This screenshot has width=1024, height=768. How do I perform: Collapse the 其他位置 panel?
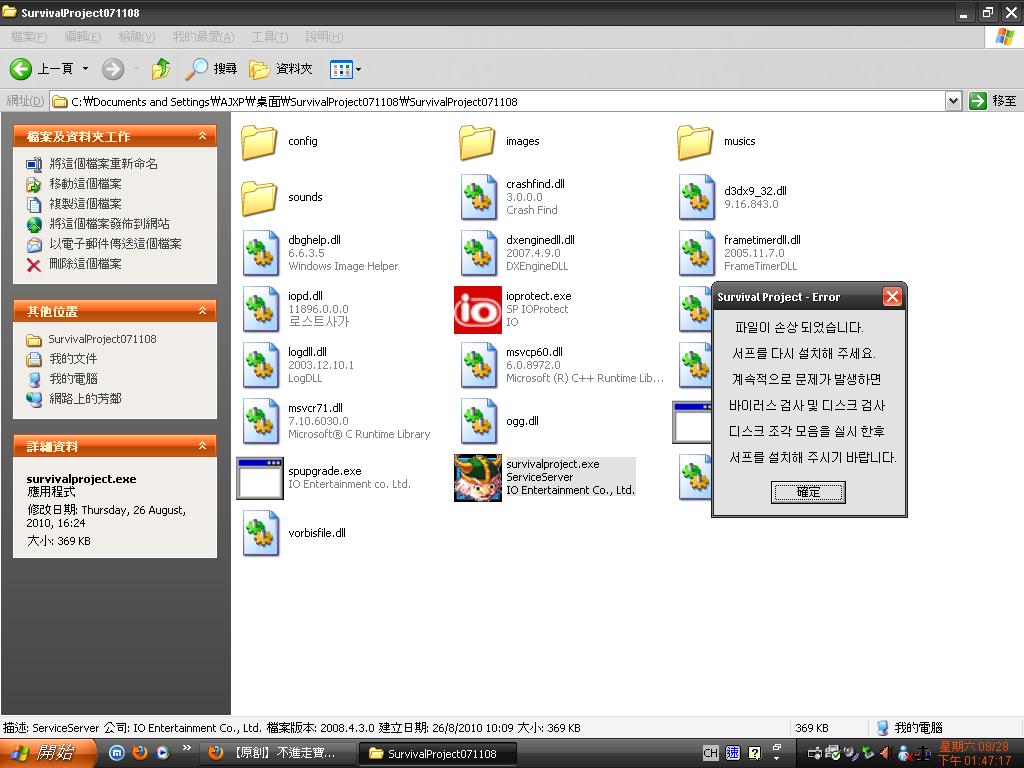click(x=202, y=311)
